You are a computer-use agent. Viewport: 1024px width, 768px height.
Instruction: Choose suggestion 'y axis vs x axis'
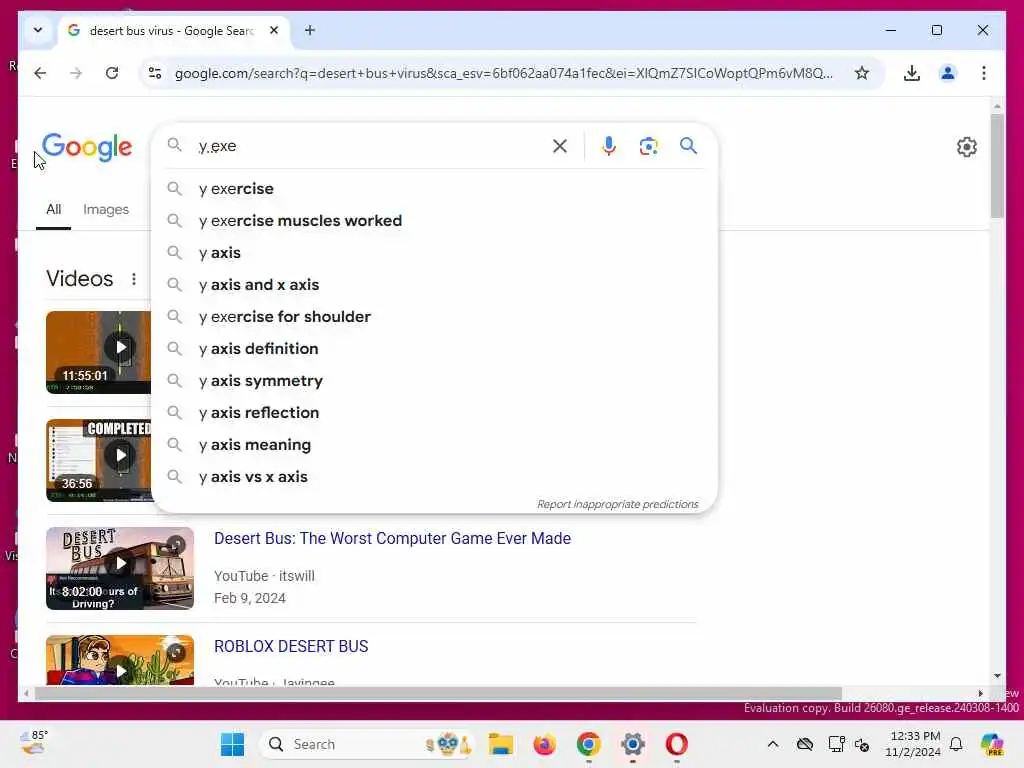pyautogui.click(x=434, y=477)
